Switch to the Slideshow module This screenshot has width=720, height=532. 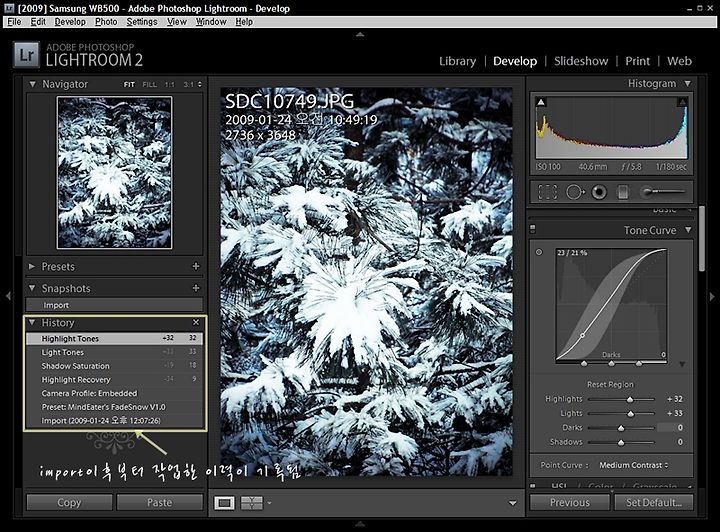click(x=581, y=61)
